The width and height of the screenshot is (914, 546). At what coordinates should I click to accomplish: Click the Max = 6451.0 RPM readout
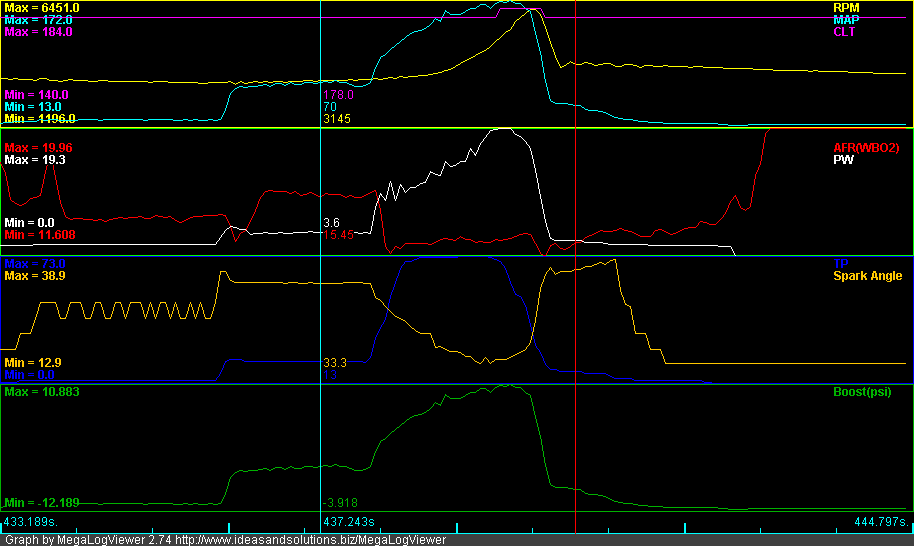(42, 8)
